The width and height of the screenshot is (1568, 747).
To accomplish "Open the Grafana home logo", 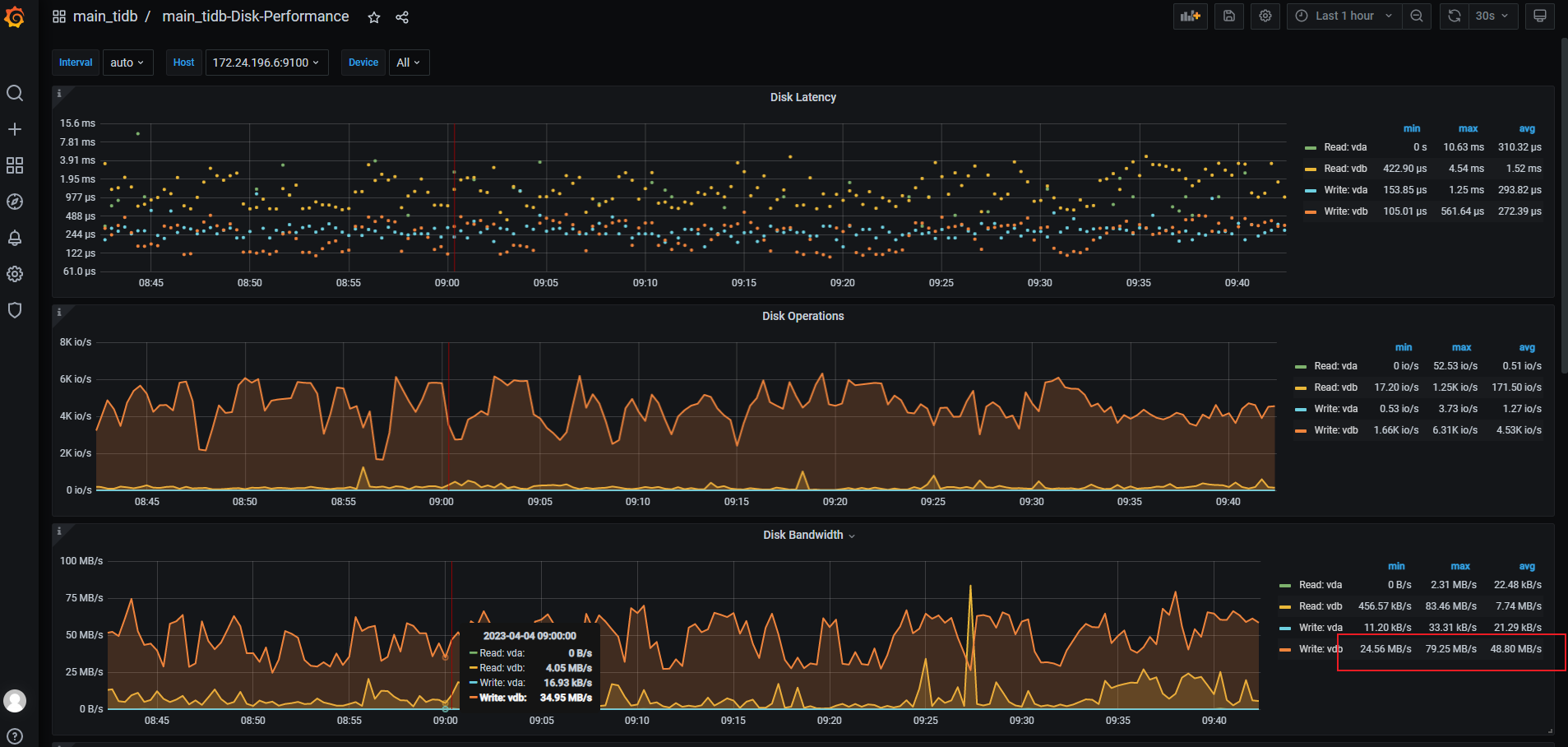I will (15, 16).
